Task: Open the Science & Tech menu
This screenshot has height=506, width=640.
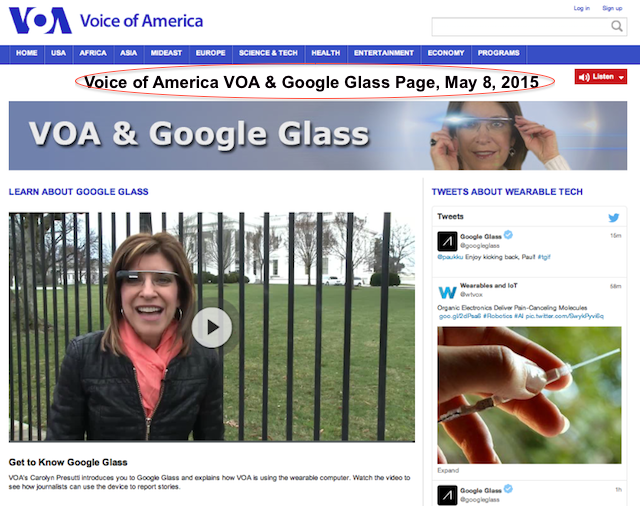Action: click(x=268, y=53)
